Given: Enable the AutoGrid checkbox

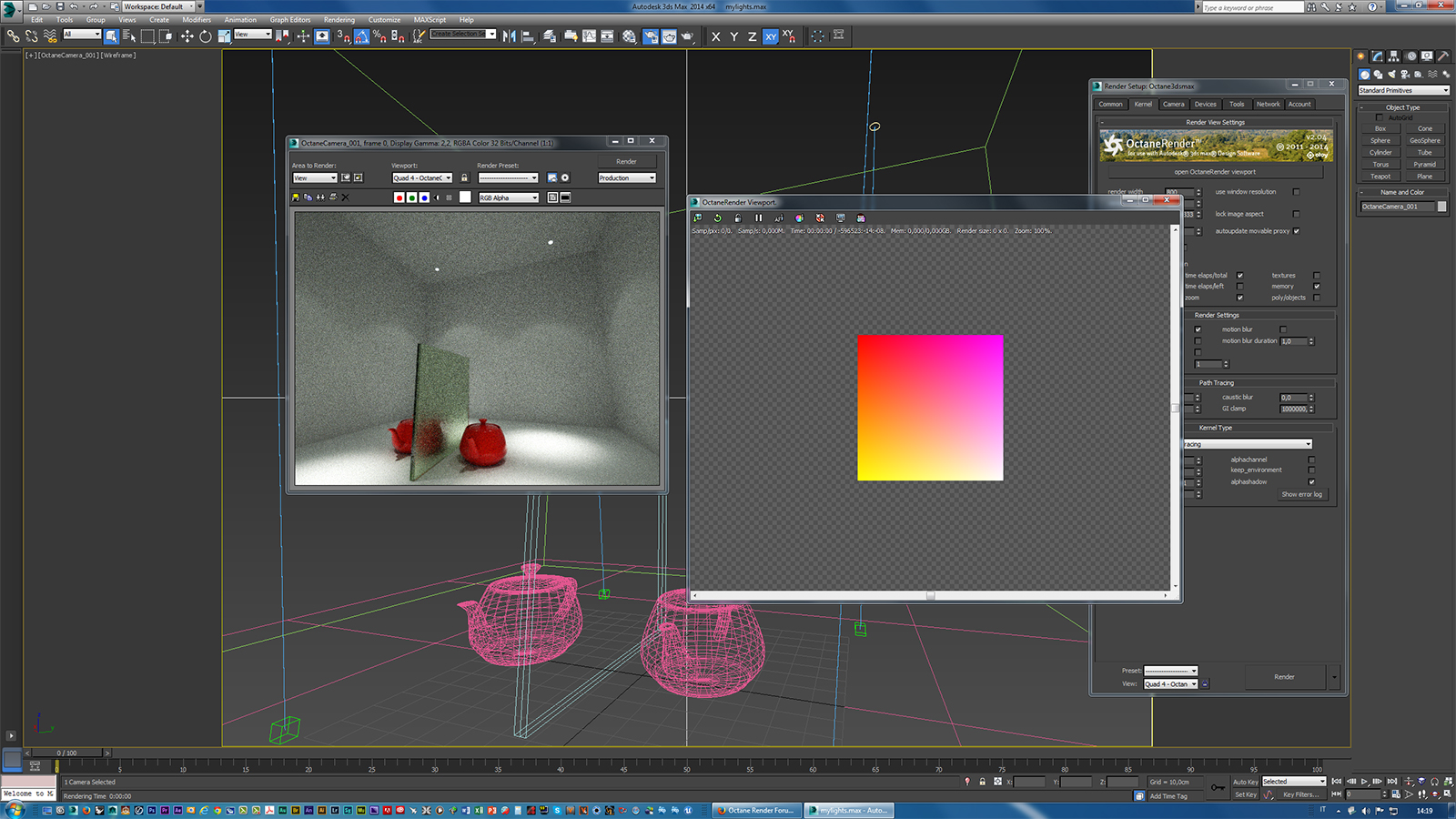Looking at the screenshot, I should (x=1380, y=117).
